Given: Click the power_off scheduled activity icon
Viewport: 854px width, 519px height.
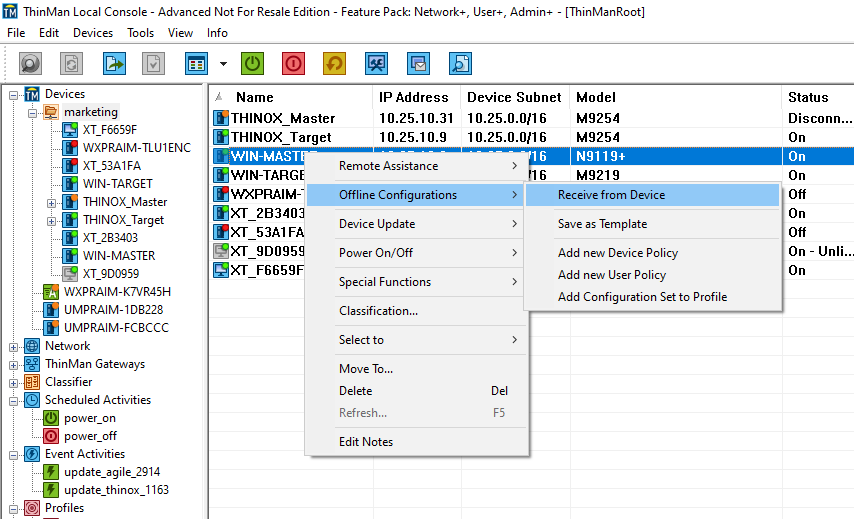Looking at the screenshot, I should pyautogui.click(x=51, y=436).
